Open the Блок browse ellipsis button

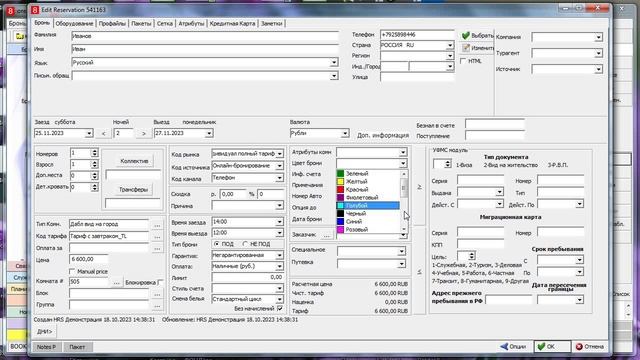tap(157, 294)
